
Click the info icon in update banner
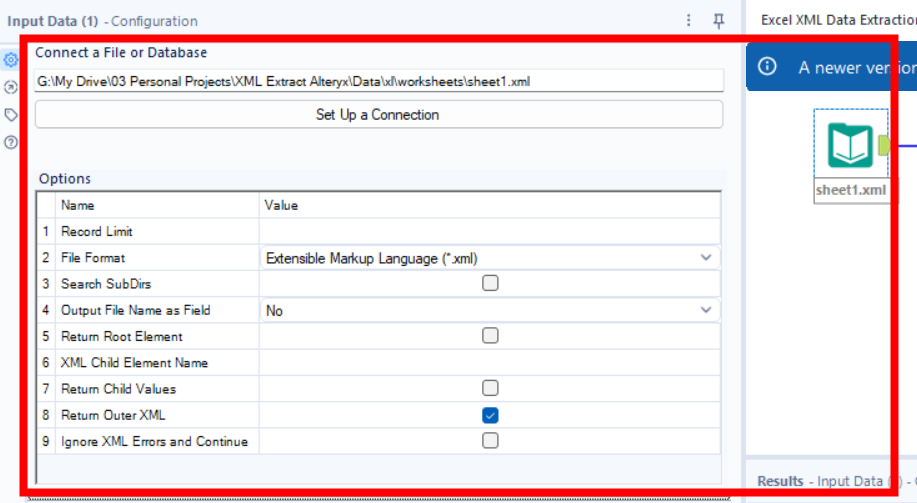pyautogui.click(x=768, y=67)
